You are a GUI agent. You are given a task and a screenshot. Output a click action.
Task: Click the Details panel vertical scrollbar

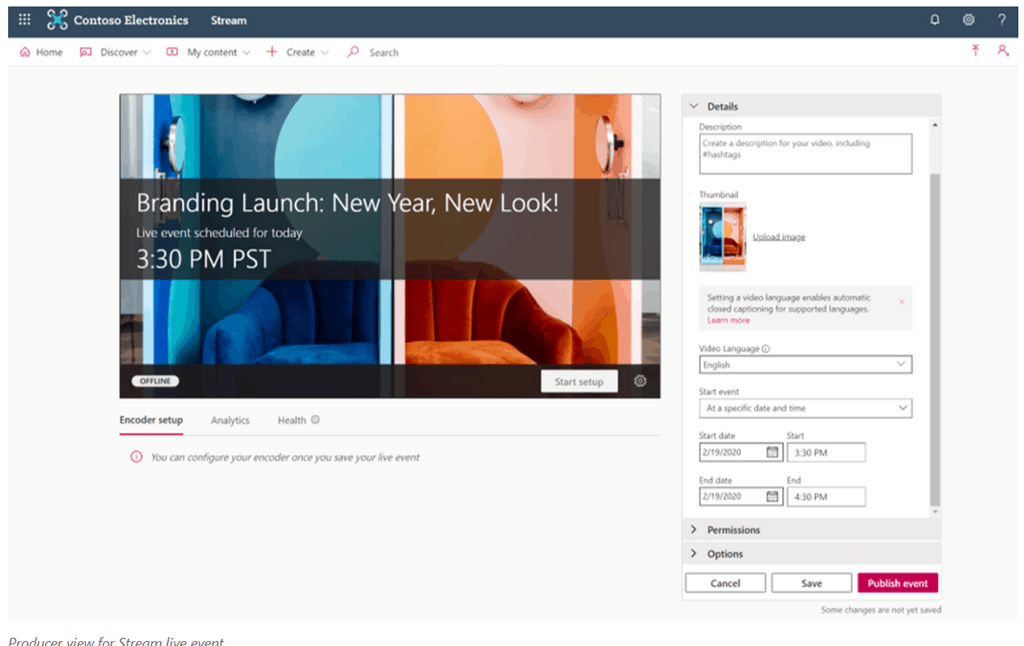coord(935,340)
